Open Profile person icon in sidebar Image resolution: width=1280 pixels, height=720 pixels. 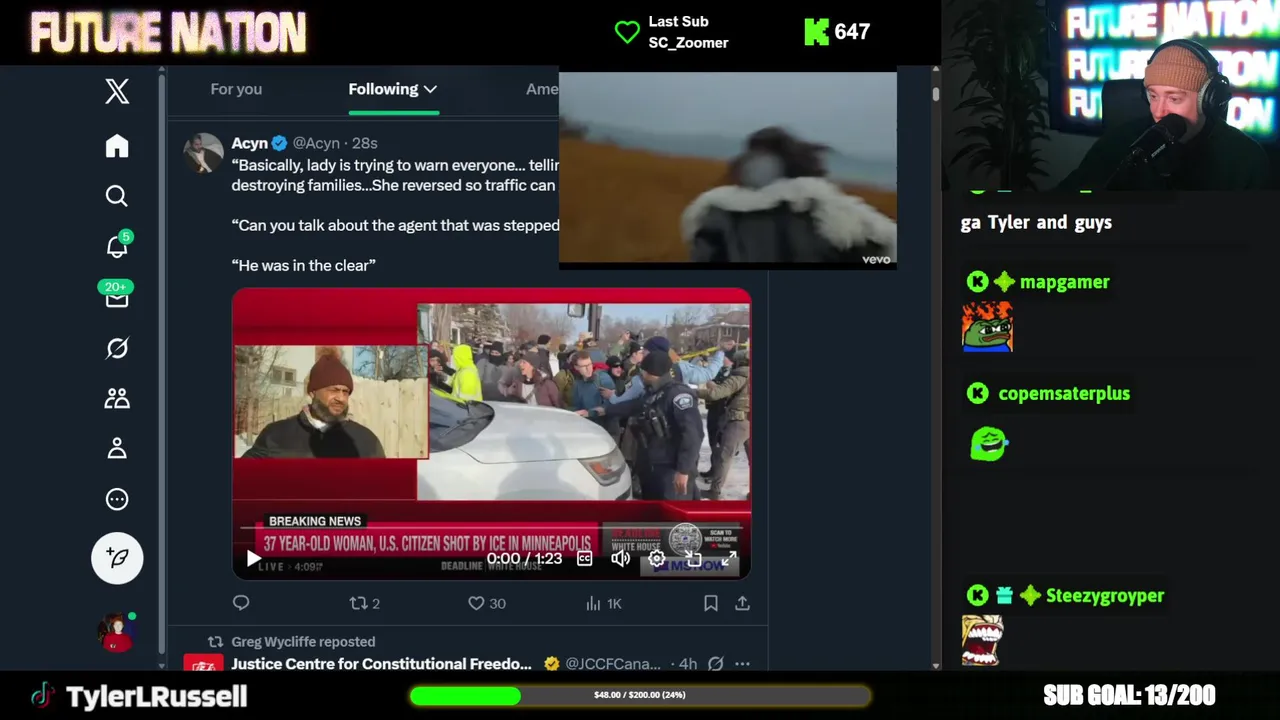tap(117, 448)
